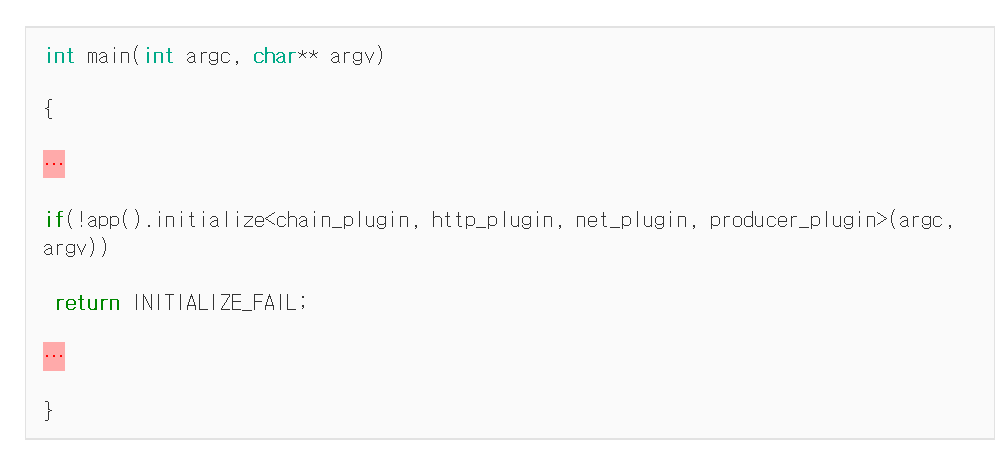
Task: Click net_plugin in template arguments
Action: click(631, 221)
